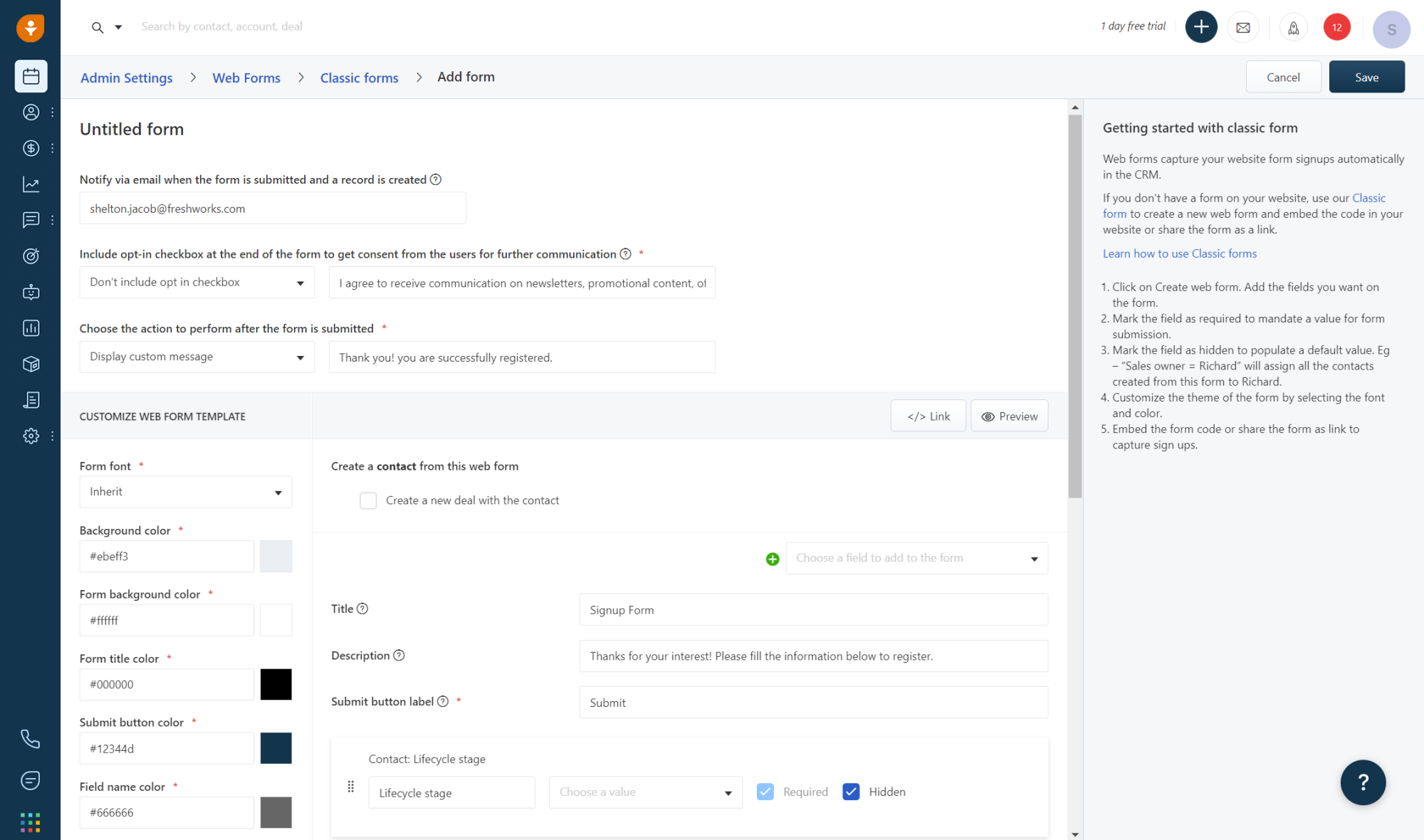This screenshot has width=1424, height=840.
Task: Navigate to Classic forms breadcrumb
Action: 359,78
